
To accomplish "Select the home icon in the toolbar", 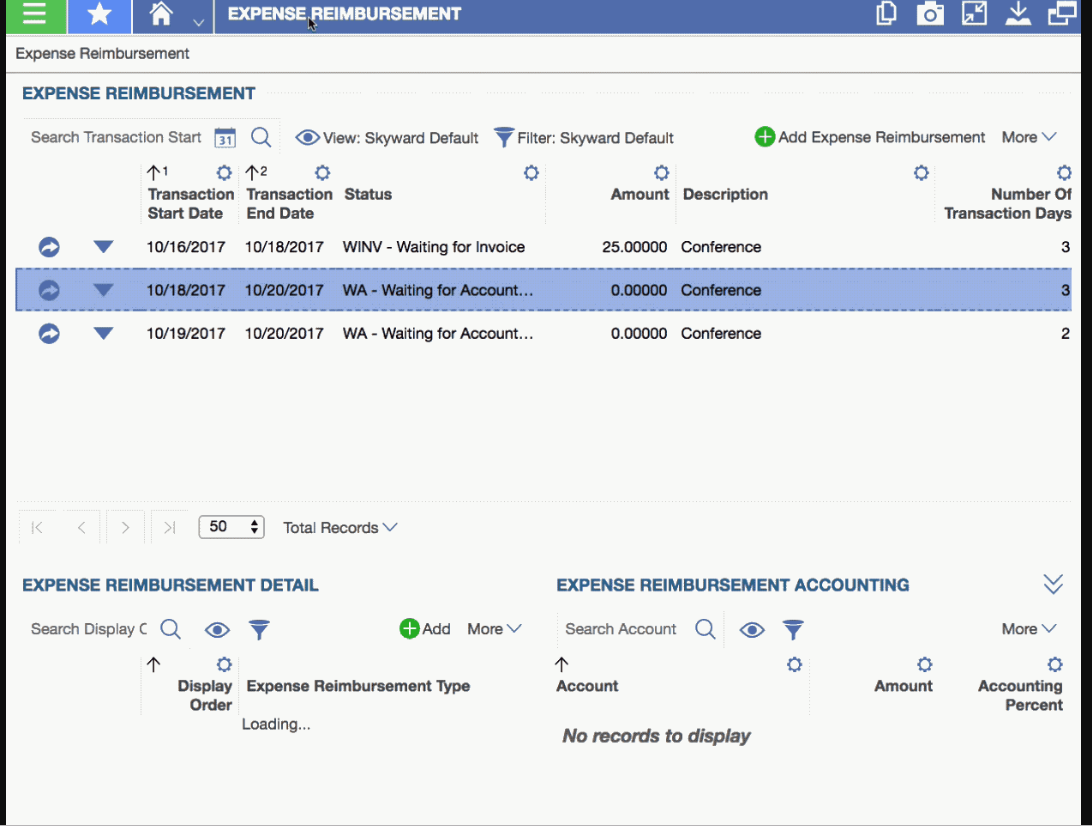I will 167,16.
